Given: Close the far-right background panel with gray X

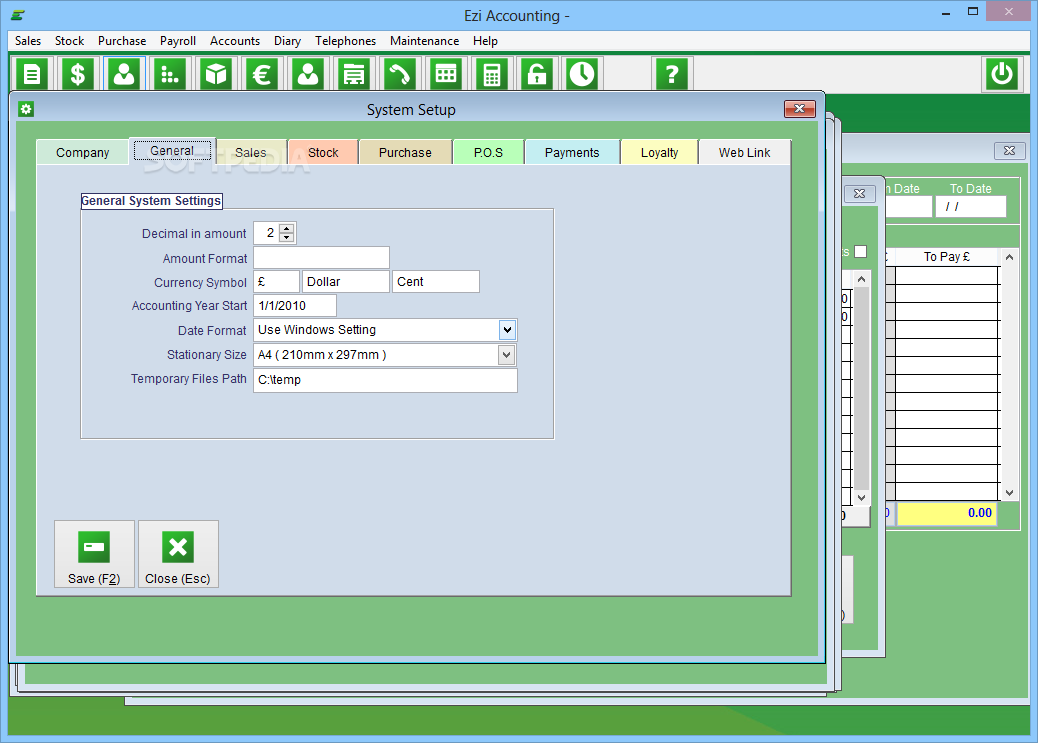Looking at the screenshot, I should [x=1010, y=151].
